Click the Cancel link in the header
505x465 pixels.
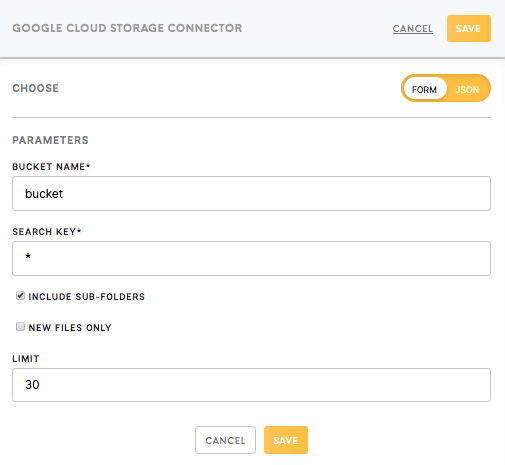point(412,29)
